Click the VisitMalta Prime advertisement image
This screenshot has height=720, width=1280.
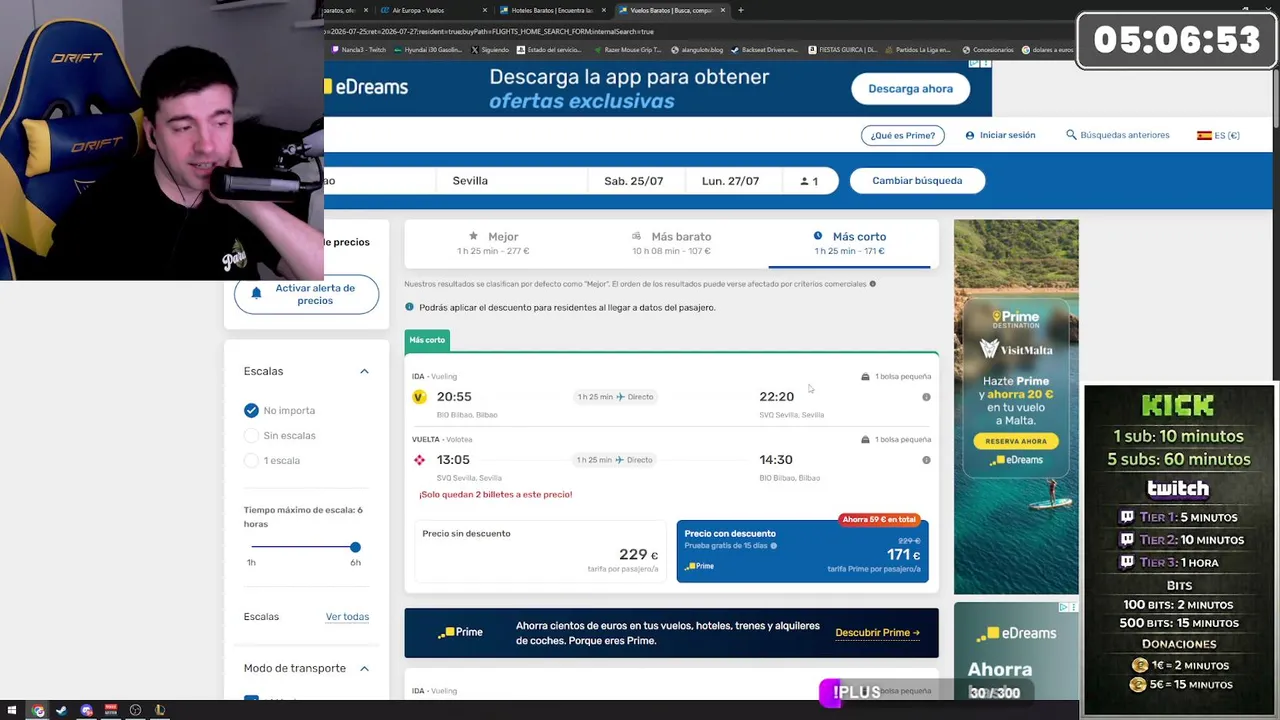pyautogui.click(x=1016, y=407)
